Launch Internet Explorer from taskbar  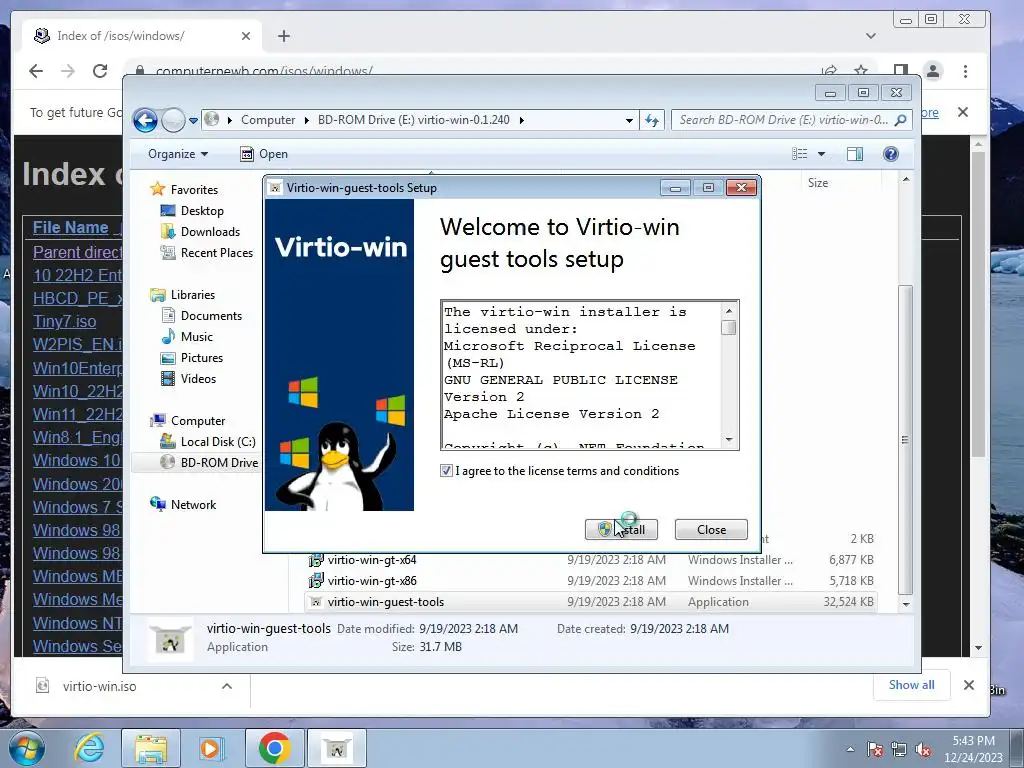tap(89, 748)
